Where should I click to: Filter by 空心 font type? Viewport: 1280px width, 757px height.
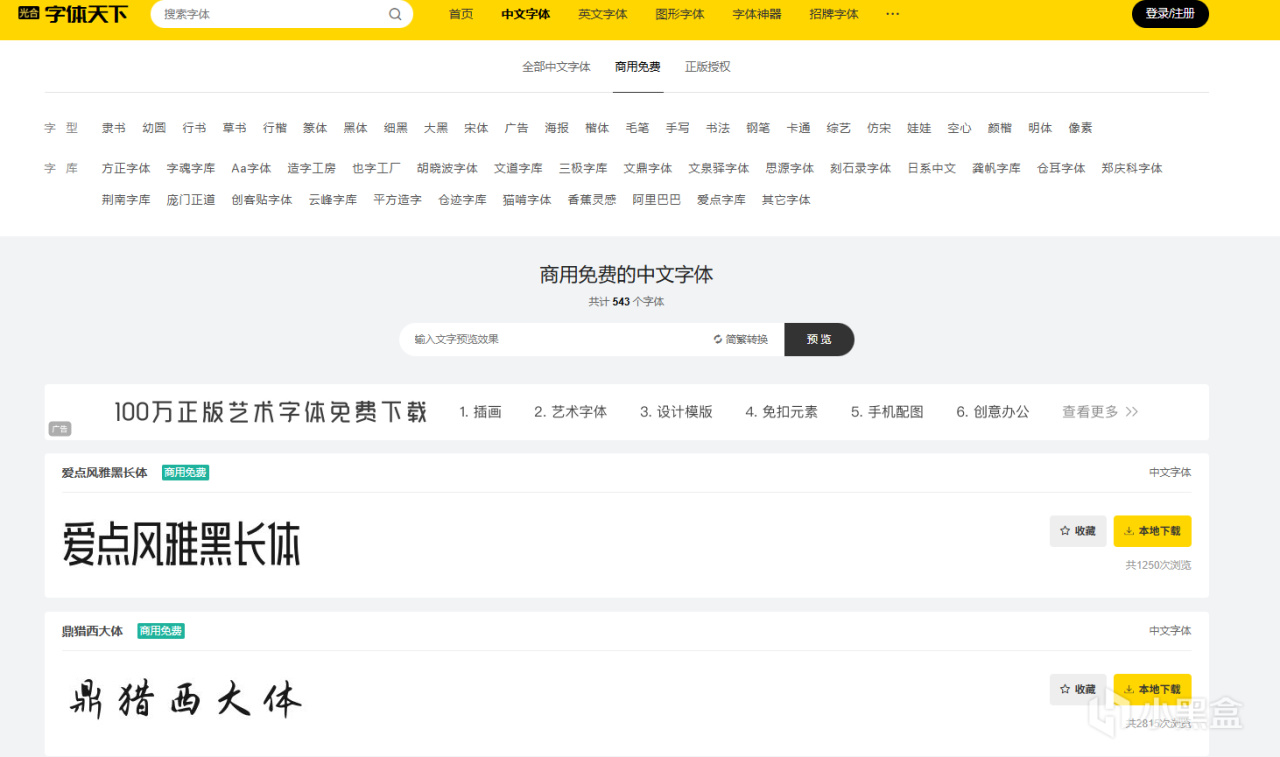[x=960, y=128]
